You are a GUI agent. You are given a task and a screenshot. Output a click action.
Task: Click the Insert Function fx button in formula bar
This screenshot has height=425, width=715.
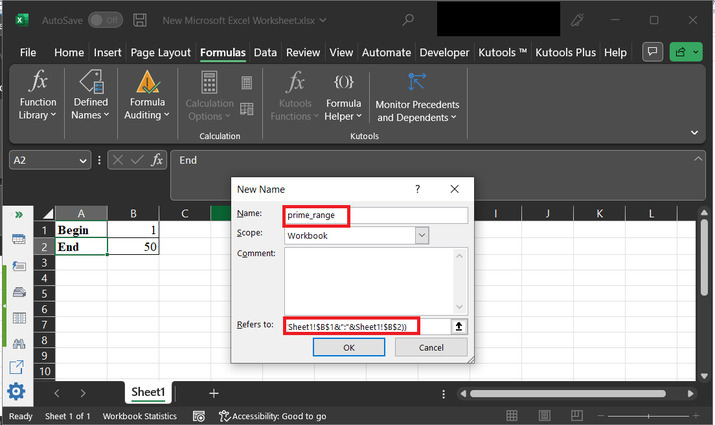(157, 160)
